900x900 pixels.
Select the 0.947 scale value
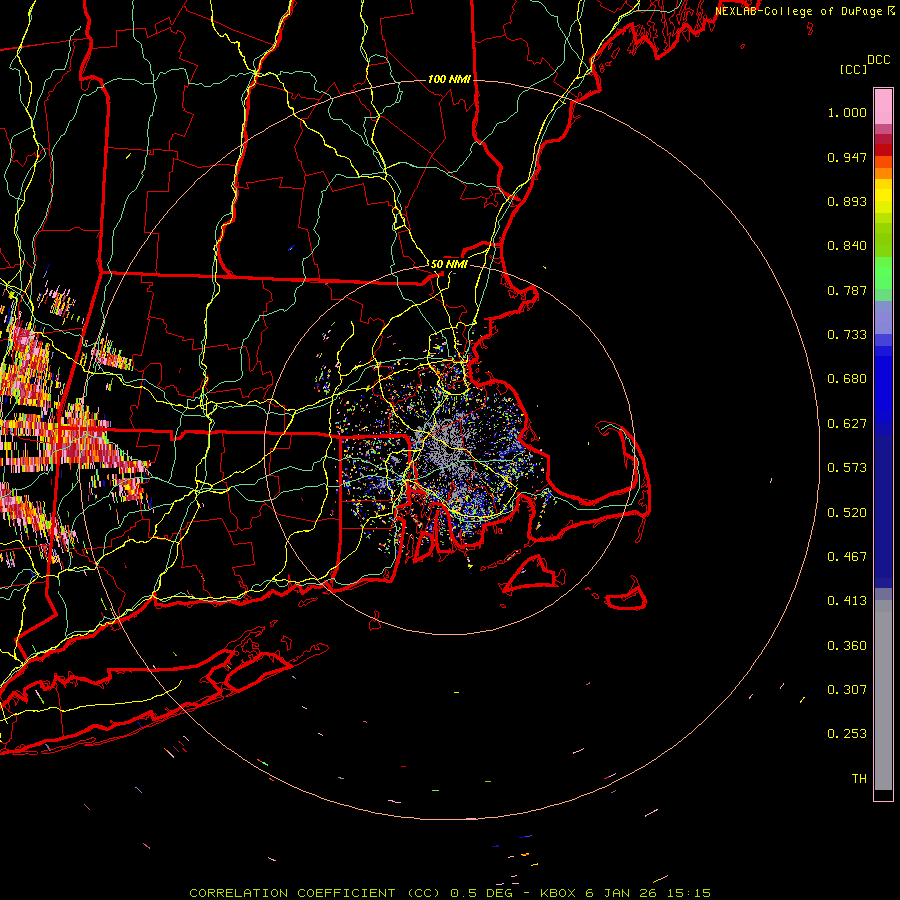point(847,157)
